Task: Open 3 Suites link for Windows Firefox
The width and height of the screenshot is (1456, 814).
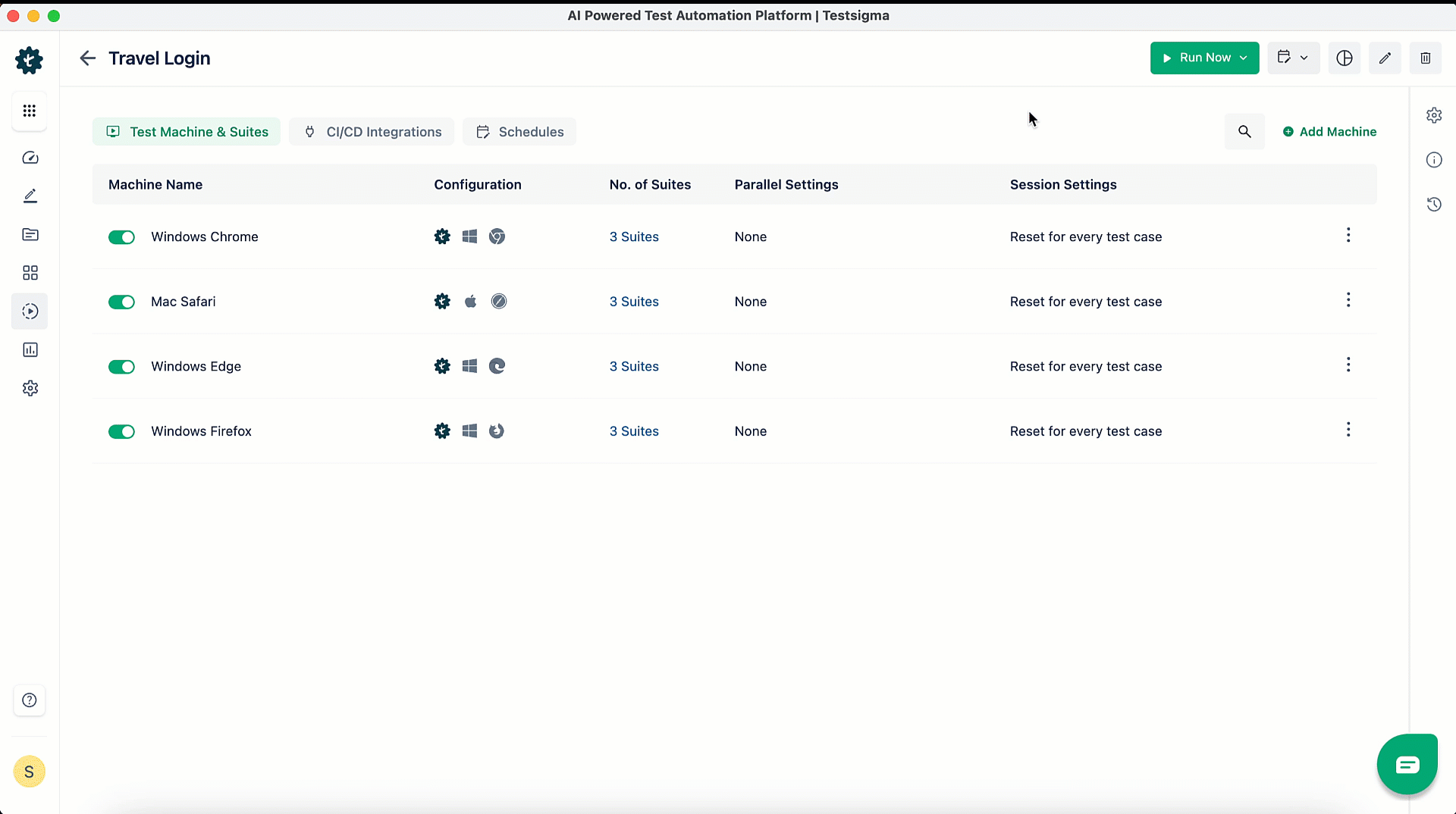Action: coord(634,431)
